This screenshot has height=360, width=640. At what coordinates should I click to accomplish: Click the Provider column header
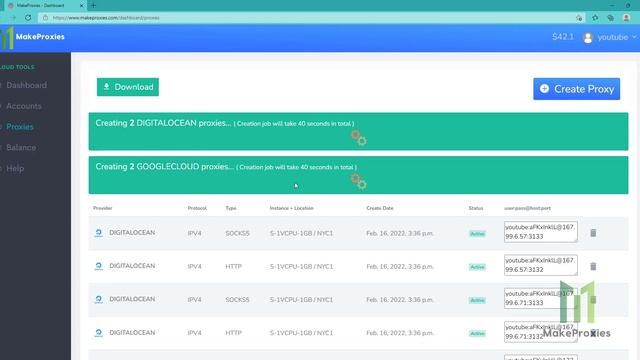pyautogui.click(x=102, y=208)
